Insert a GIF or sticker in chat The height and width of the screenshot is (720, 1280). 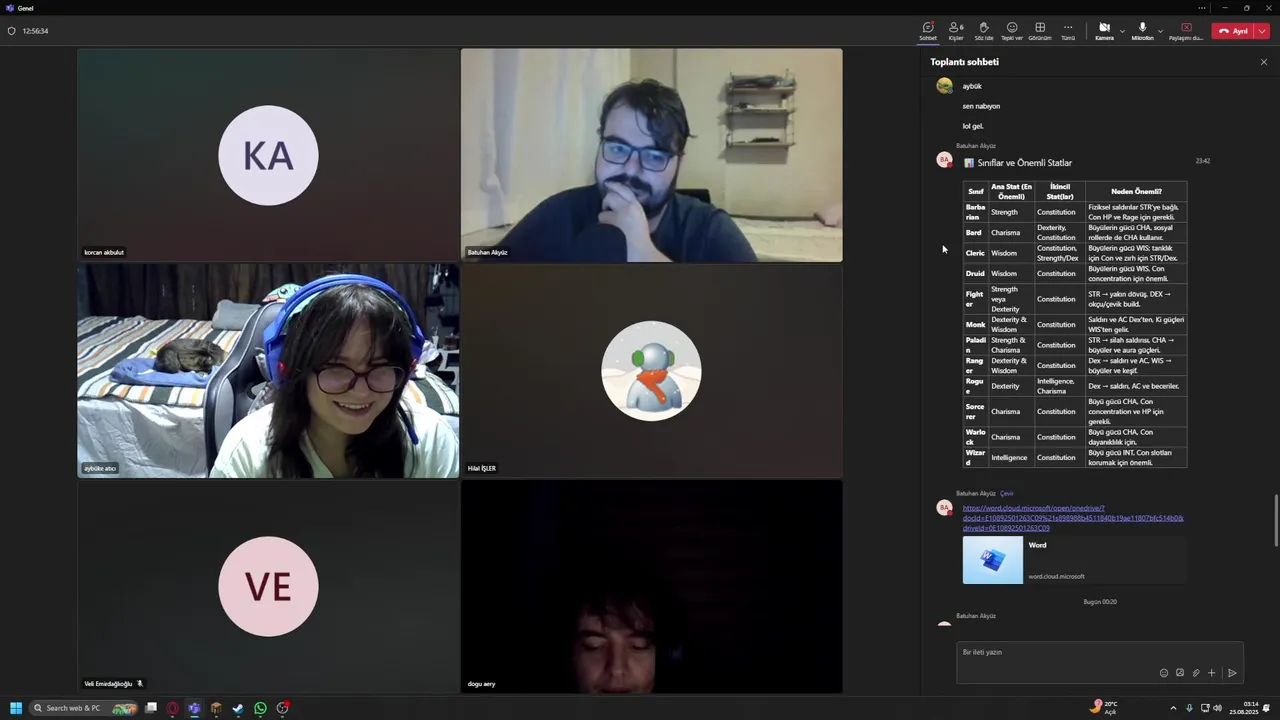pos(1180,673)
